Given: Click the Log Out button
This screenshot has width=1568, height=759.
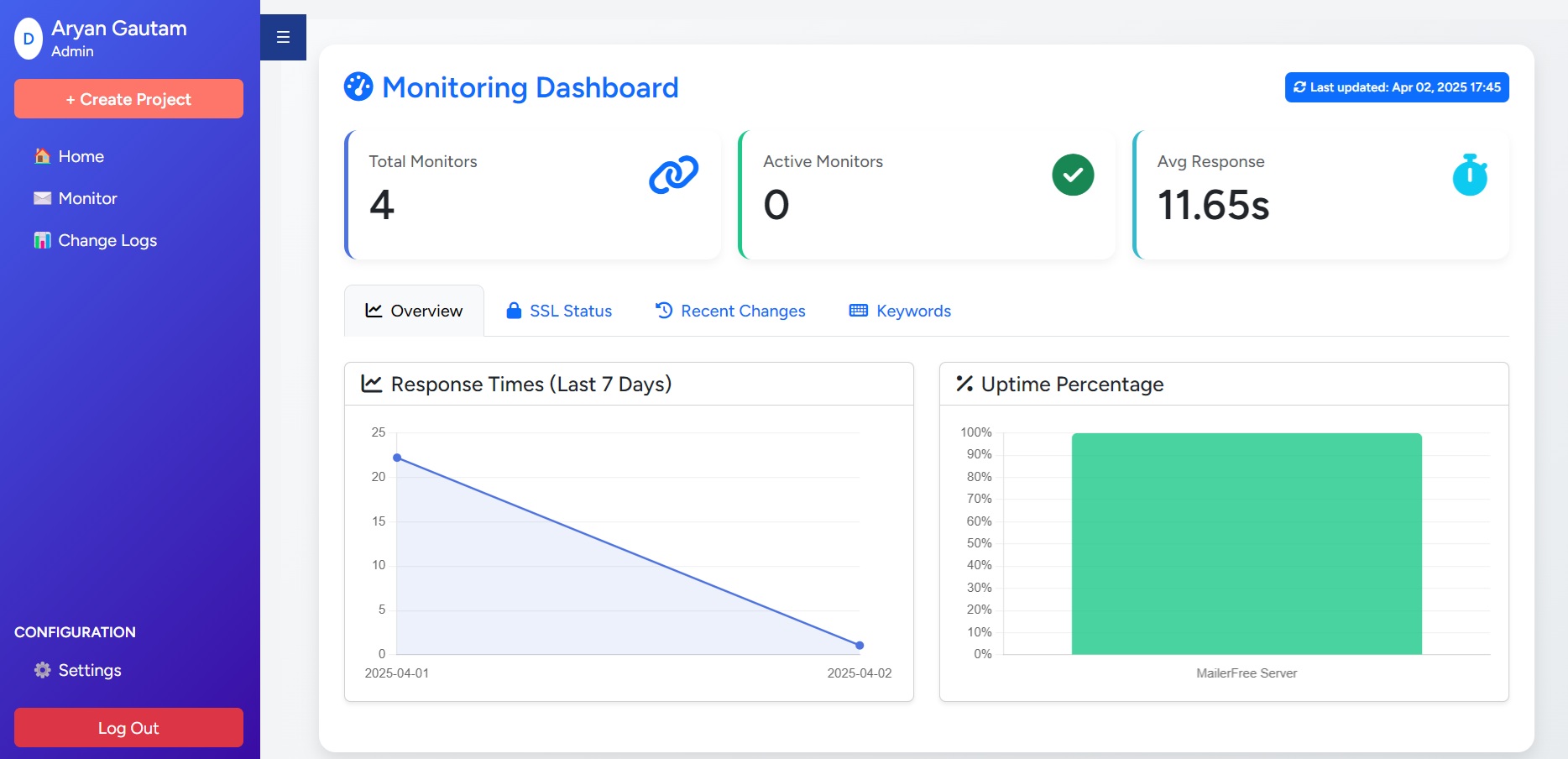Looking at the screenshot, I should [x=128, y=728].
